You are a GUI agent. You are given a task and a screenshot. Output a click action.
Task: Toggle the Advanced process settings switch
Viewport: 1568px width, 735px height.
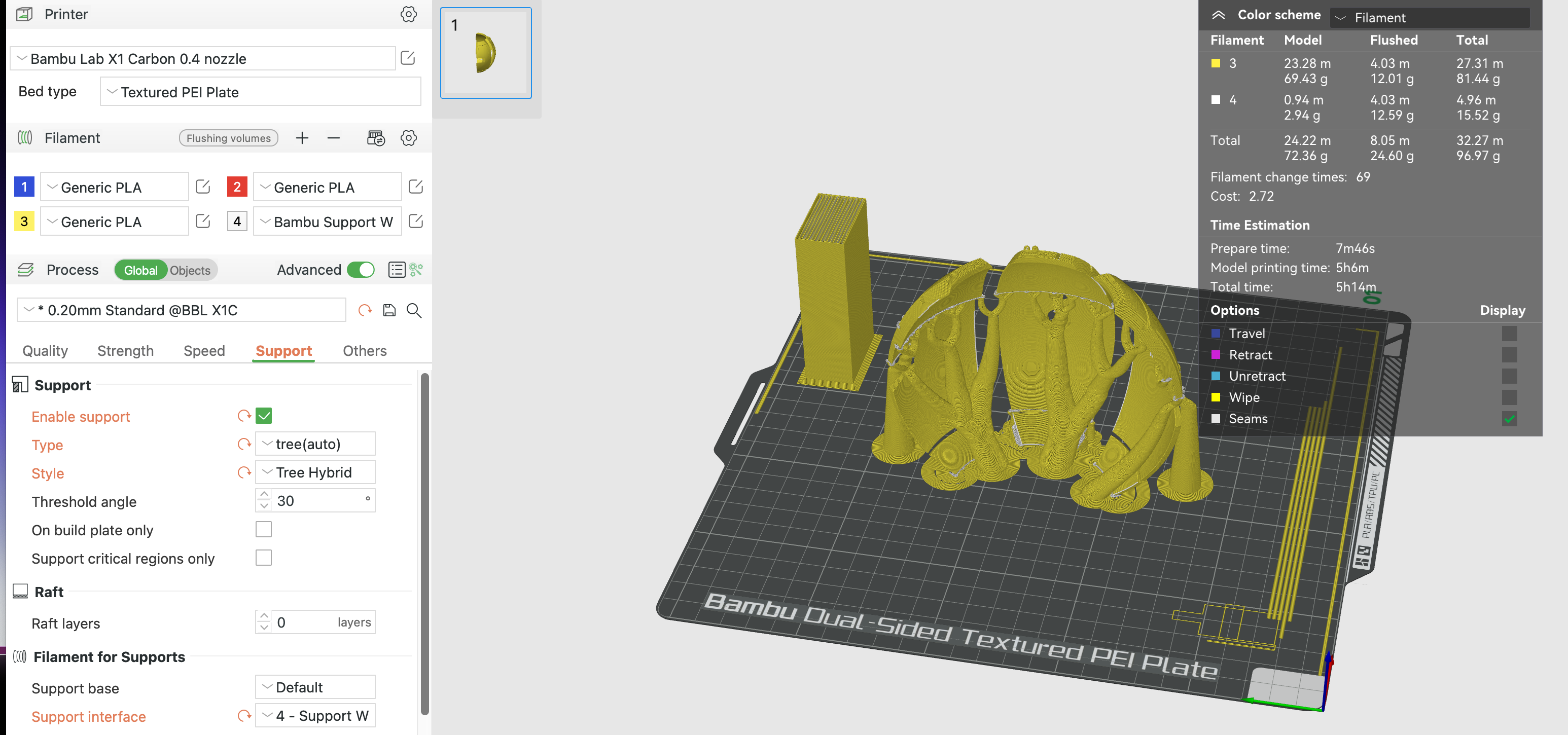[360, 270]
